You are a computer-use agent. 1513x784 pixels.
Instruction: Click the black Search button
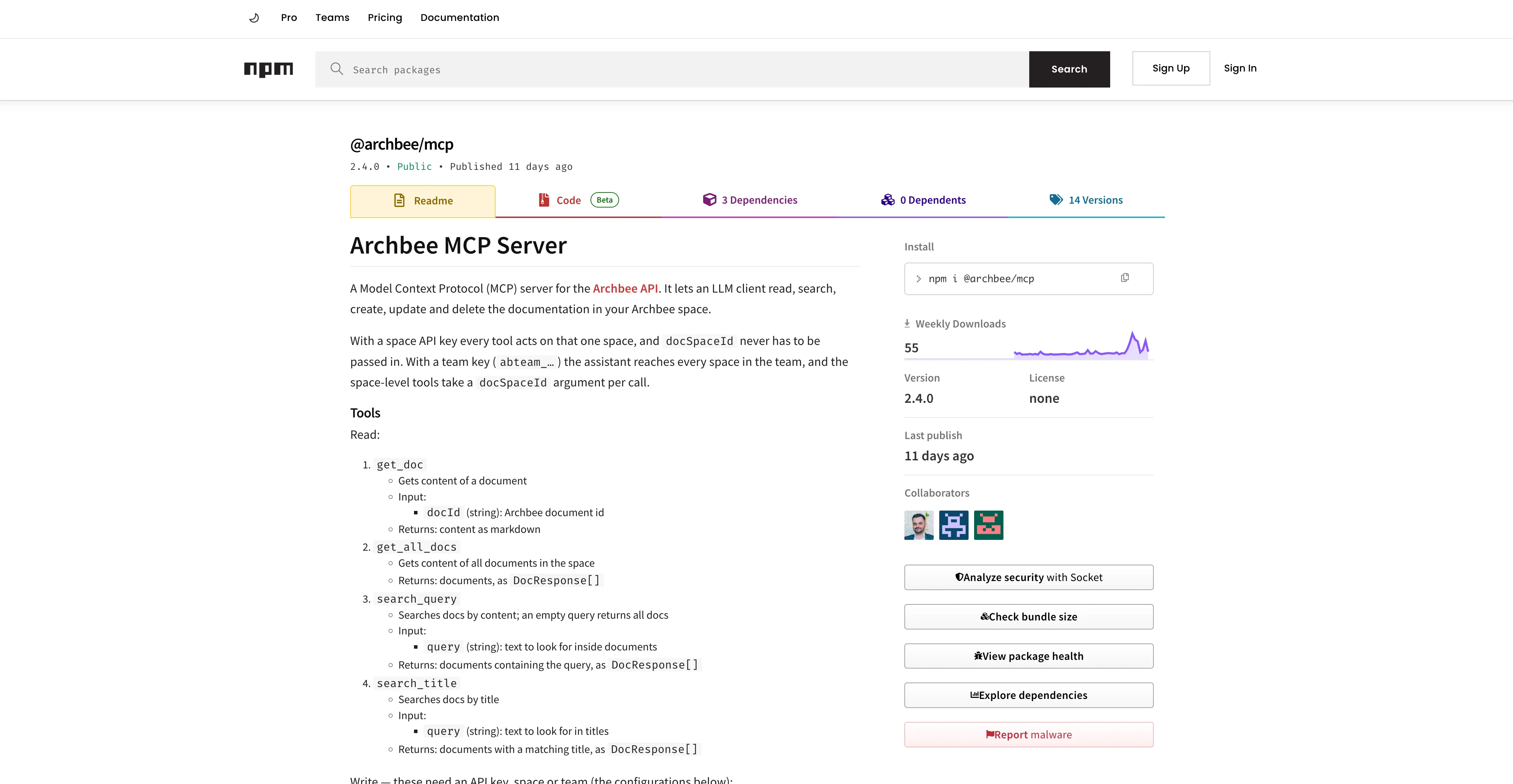pos(1069,69)
